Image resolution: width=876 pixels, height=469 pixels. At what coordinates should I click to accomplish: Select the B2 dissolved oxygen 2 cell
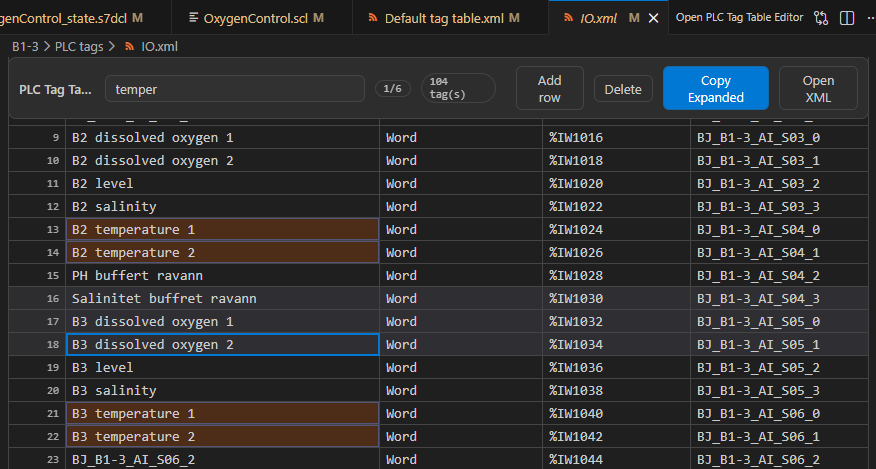pyautogui.click(x=222, y=160)
